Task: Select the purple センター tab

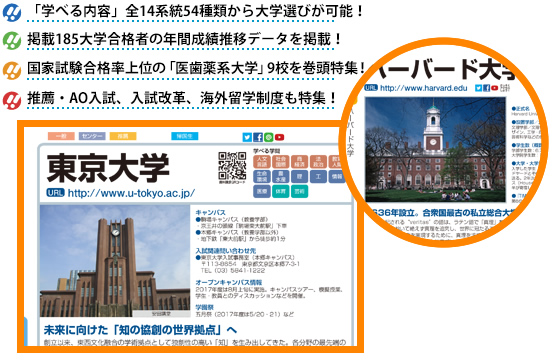Action: click(x=92, y=136)
